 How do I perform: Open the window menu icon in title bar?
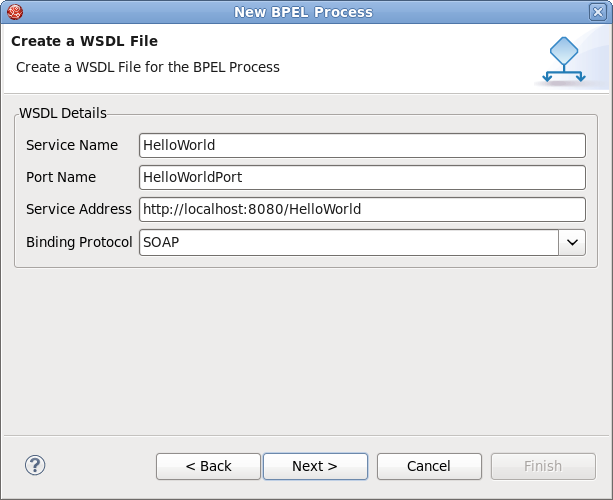(11, 12)
